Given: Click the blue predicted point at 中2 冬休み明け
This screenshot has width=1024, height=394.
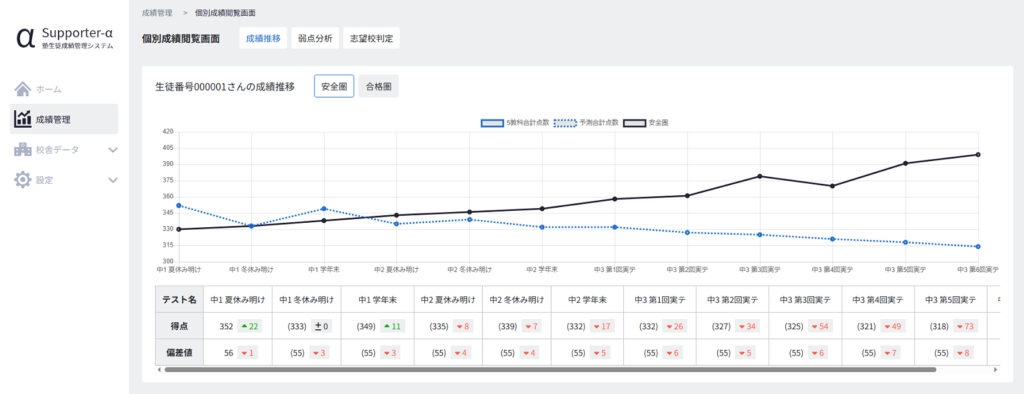Looking at the screenshot, I should pos(470,220).
